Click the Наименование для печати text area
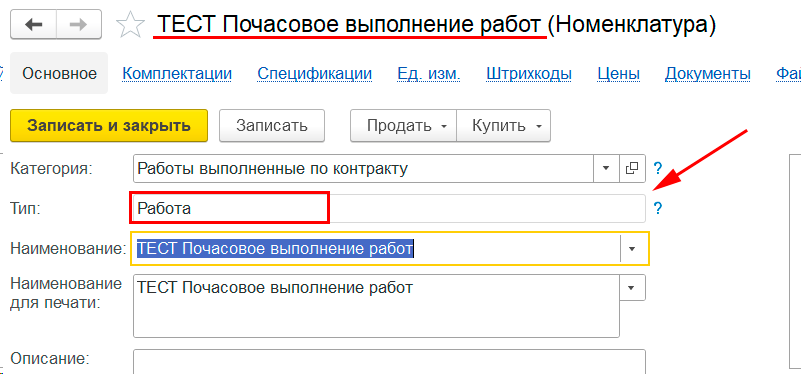 coord(376,306)
